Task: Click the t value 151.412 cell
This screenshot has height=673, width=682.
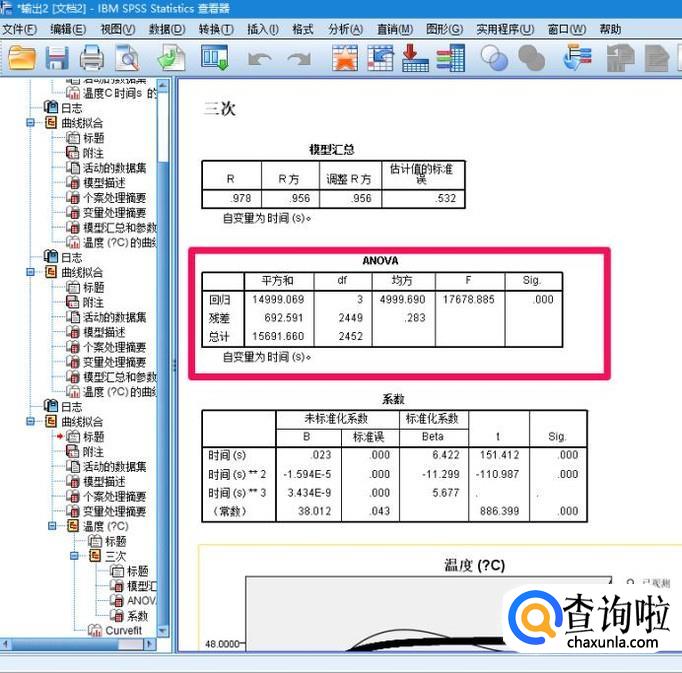Action: pyautogui.click(x=499, y=455)
